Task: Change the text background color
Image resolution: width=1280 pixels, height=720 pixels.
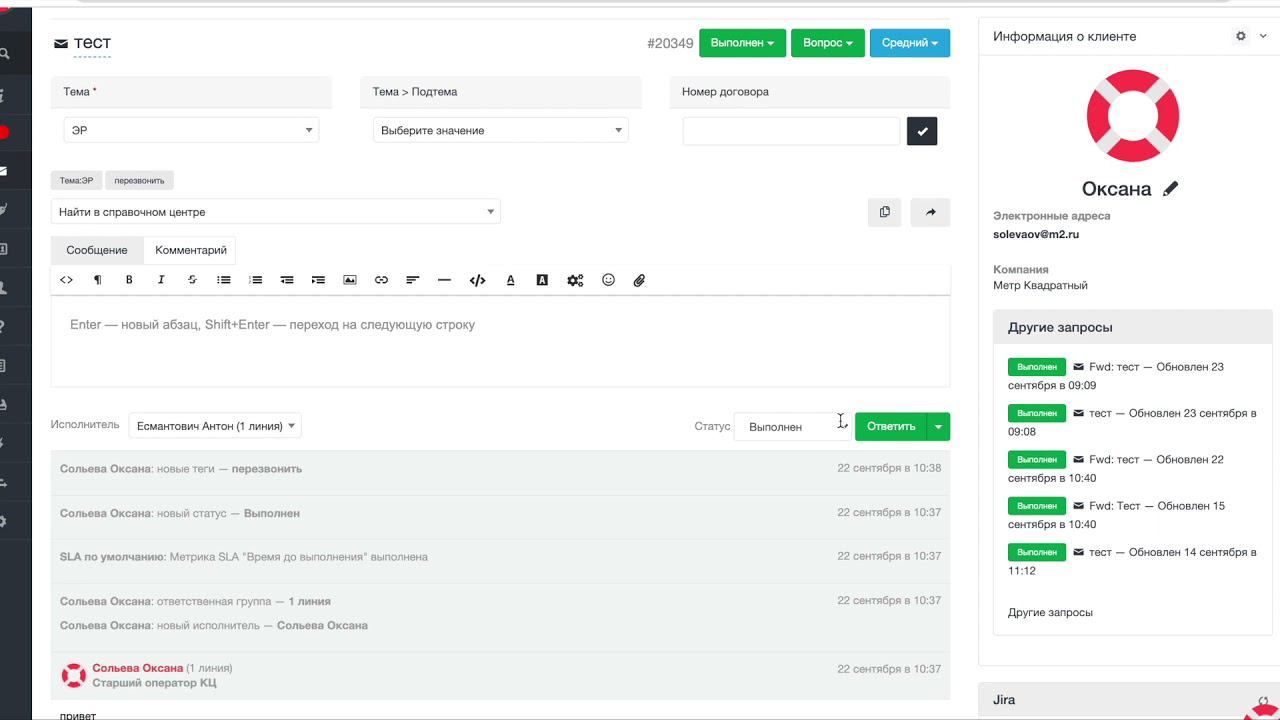Action: coord(542,280)
